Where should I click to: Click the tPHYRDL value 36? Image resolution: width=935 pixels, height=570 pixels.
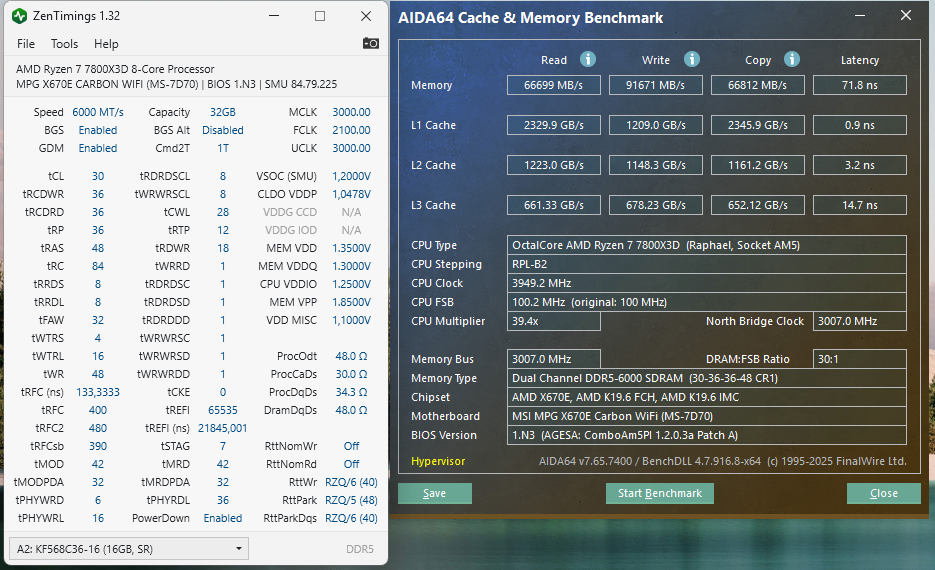[222, 500]
